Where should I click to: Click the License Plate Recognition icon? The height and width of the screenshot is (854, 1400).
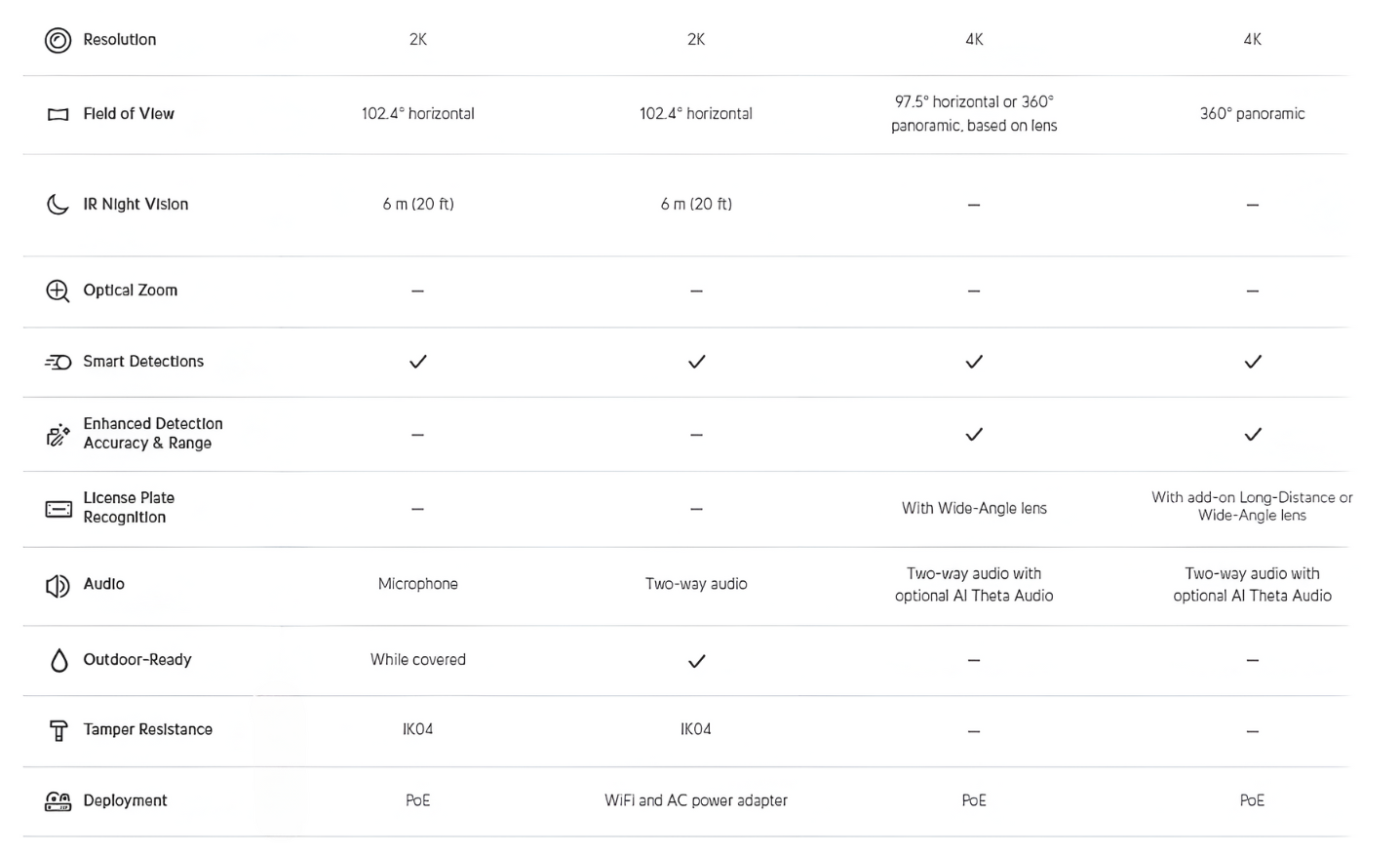58,508
